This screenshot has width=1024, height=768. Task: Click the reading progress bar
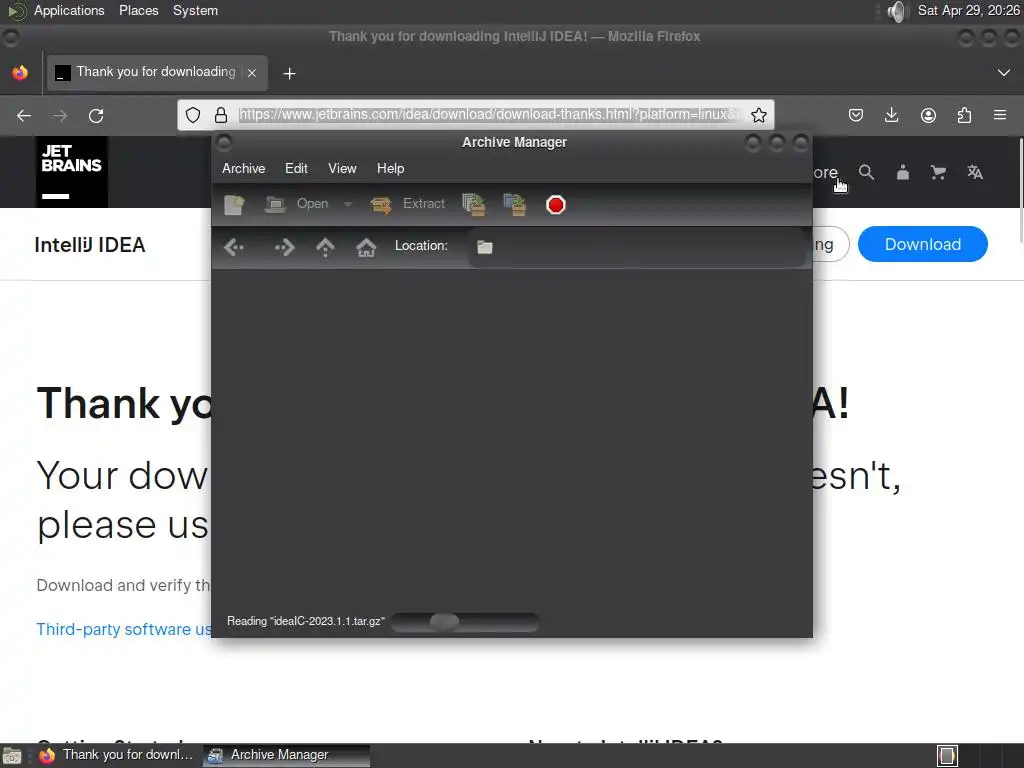click(464, 622)
